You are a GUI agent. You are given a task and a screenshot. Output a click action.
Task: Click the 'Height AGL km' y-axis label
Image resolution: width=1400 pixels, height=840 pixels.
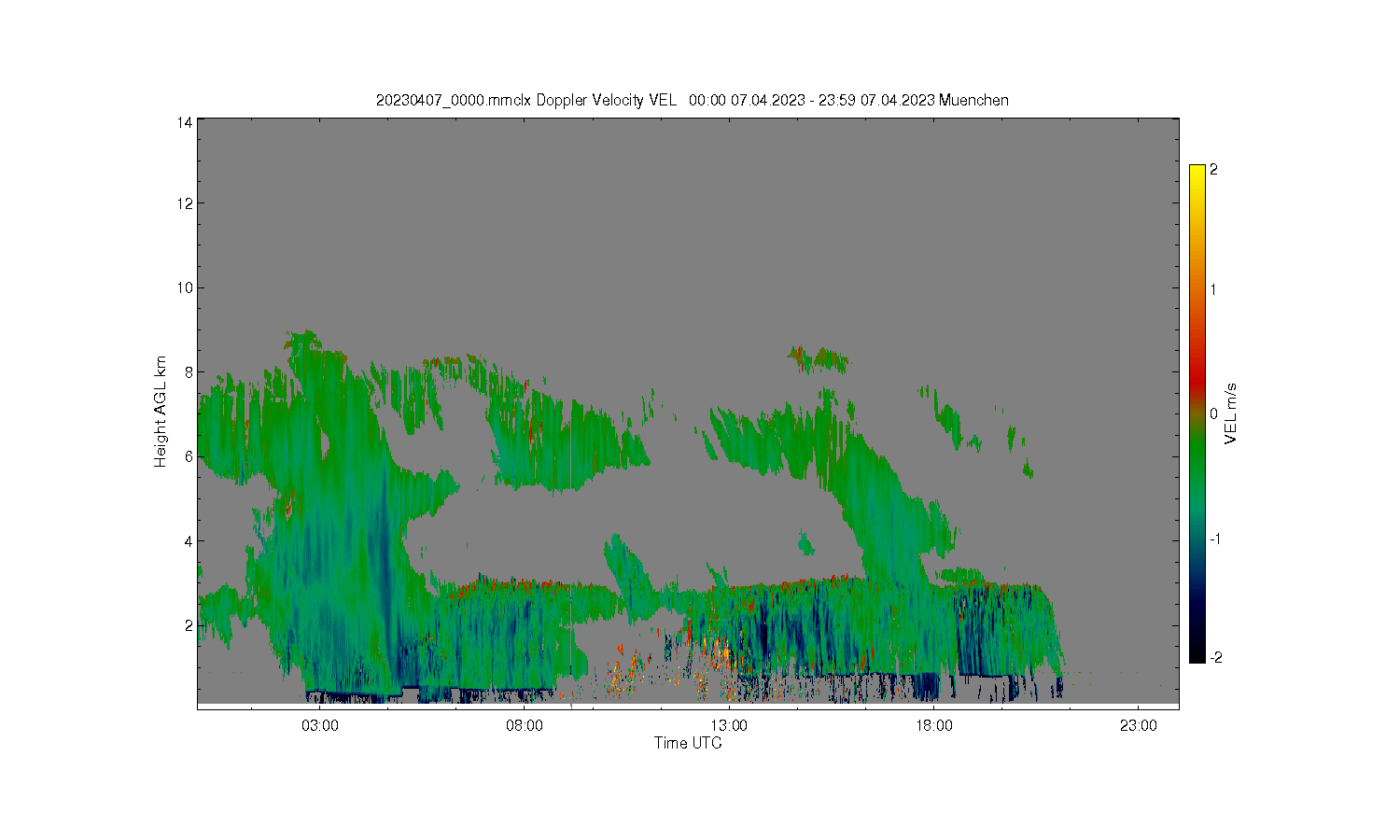(161, 412)
